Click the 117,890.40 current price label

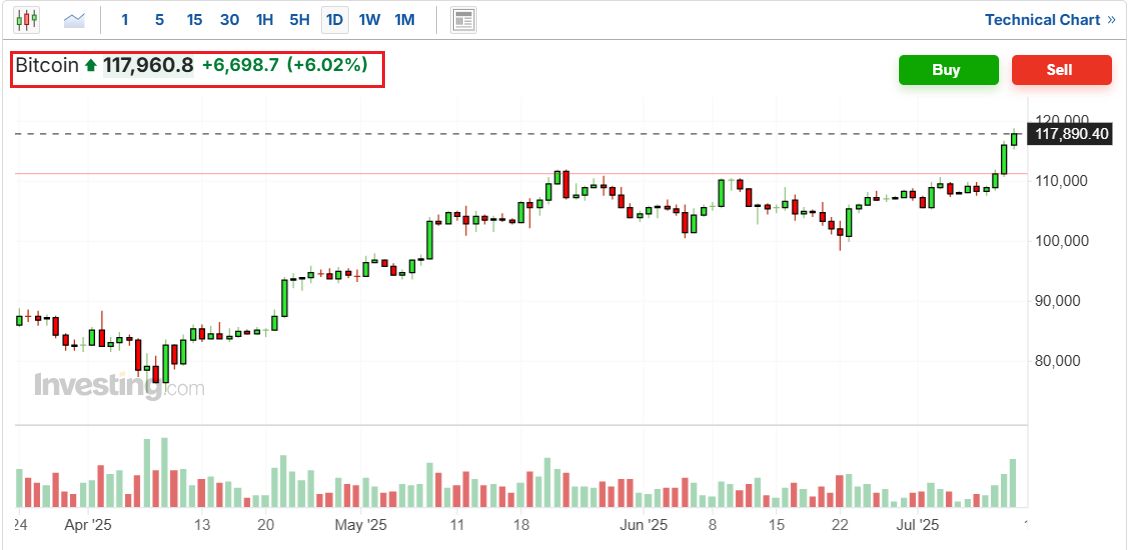pos(1071,134)
